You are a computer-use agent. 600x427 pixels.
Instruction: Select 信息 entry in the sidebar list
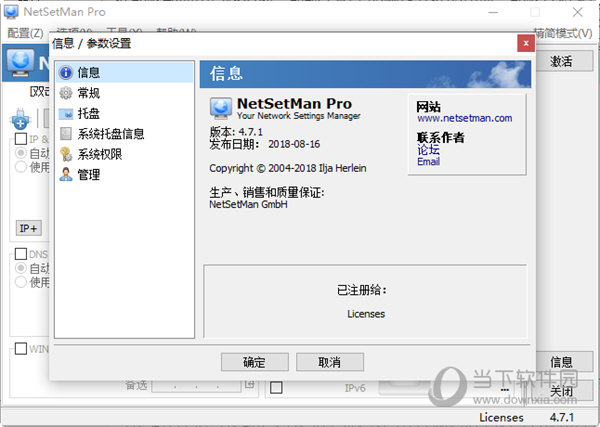tap(125, 72)
